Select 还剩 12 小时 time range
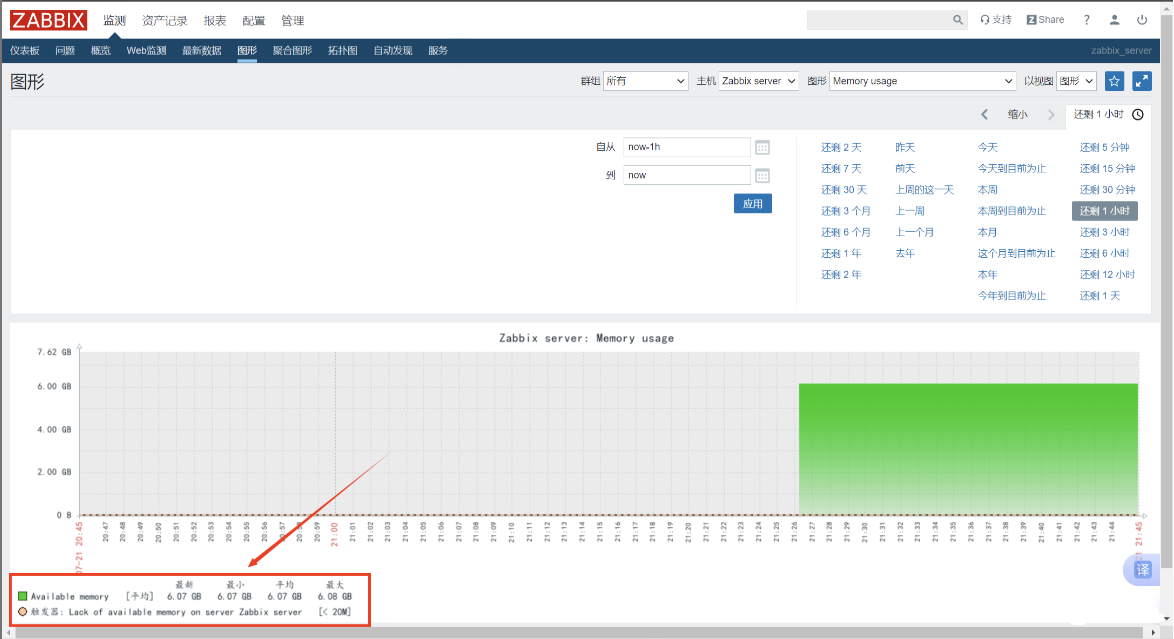 click(1107, 274)
